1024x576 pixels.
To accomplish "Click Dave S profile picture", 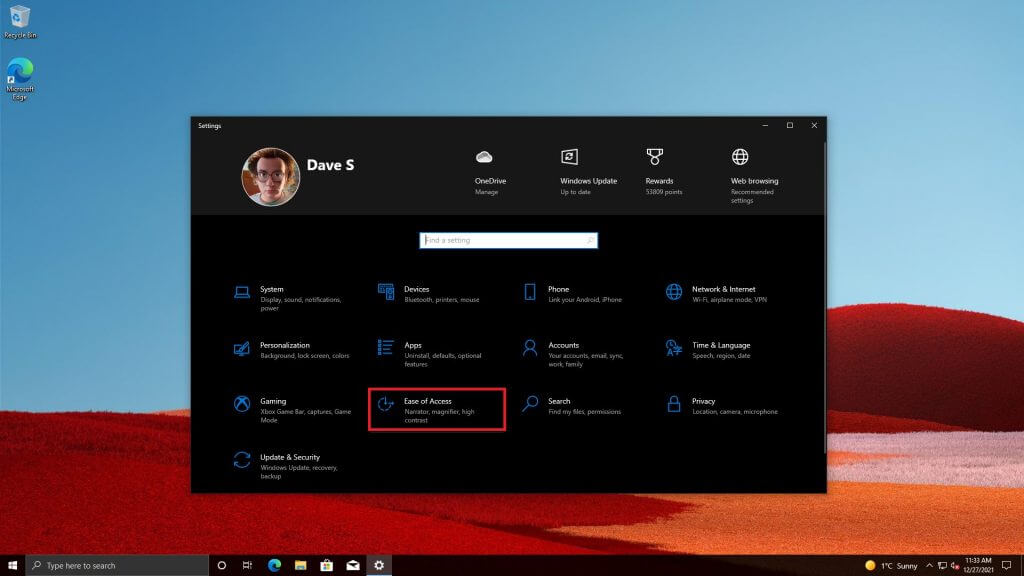I will coord(270,177).
